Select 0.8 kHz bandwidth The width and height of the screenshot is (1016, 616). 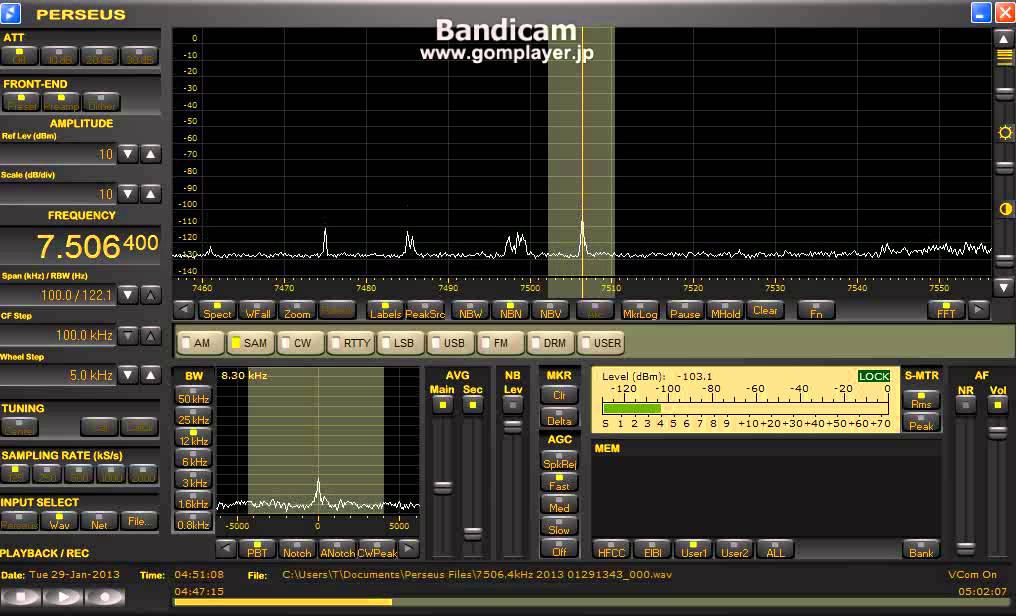tap(193, 522)
